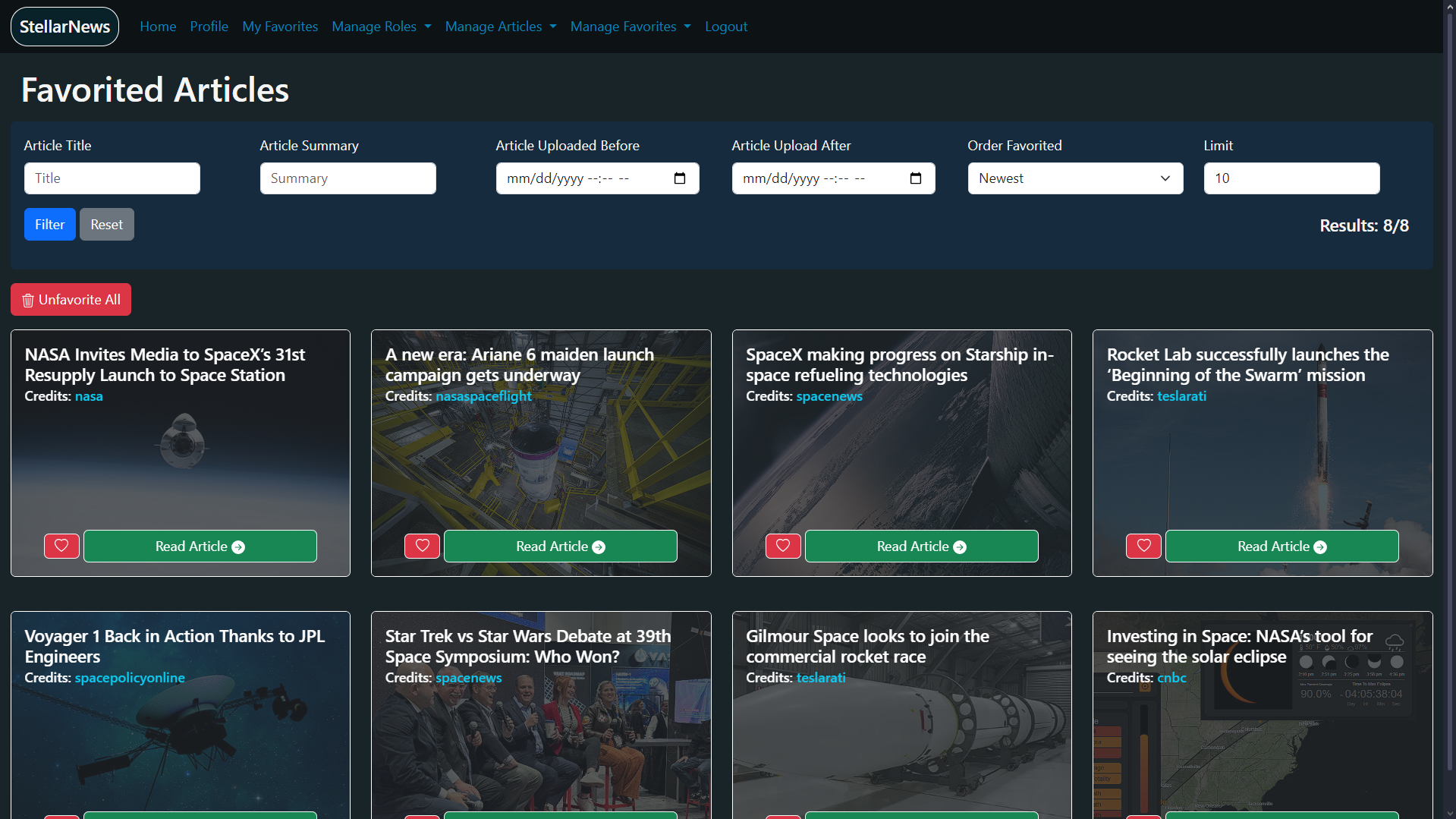Open the calendar picker for Article Upload After
This screenshot has width=1456, height=819.
[916, 178]
